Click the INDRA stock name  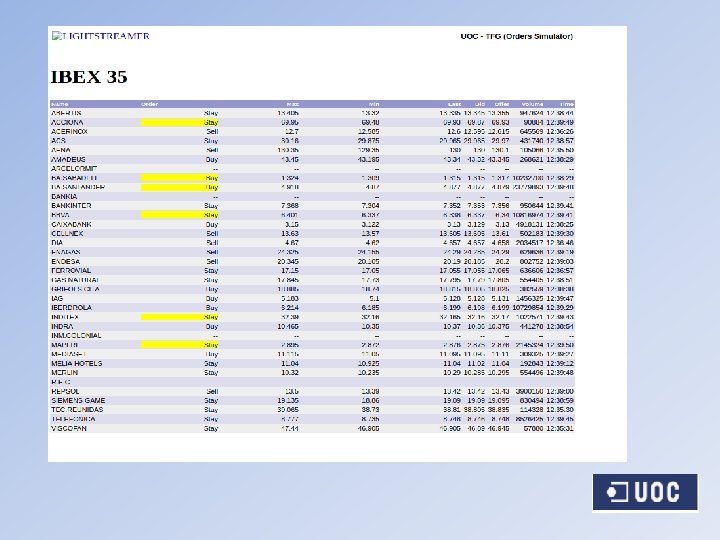click(x=62, y=326)
